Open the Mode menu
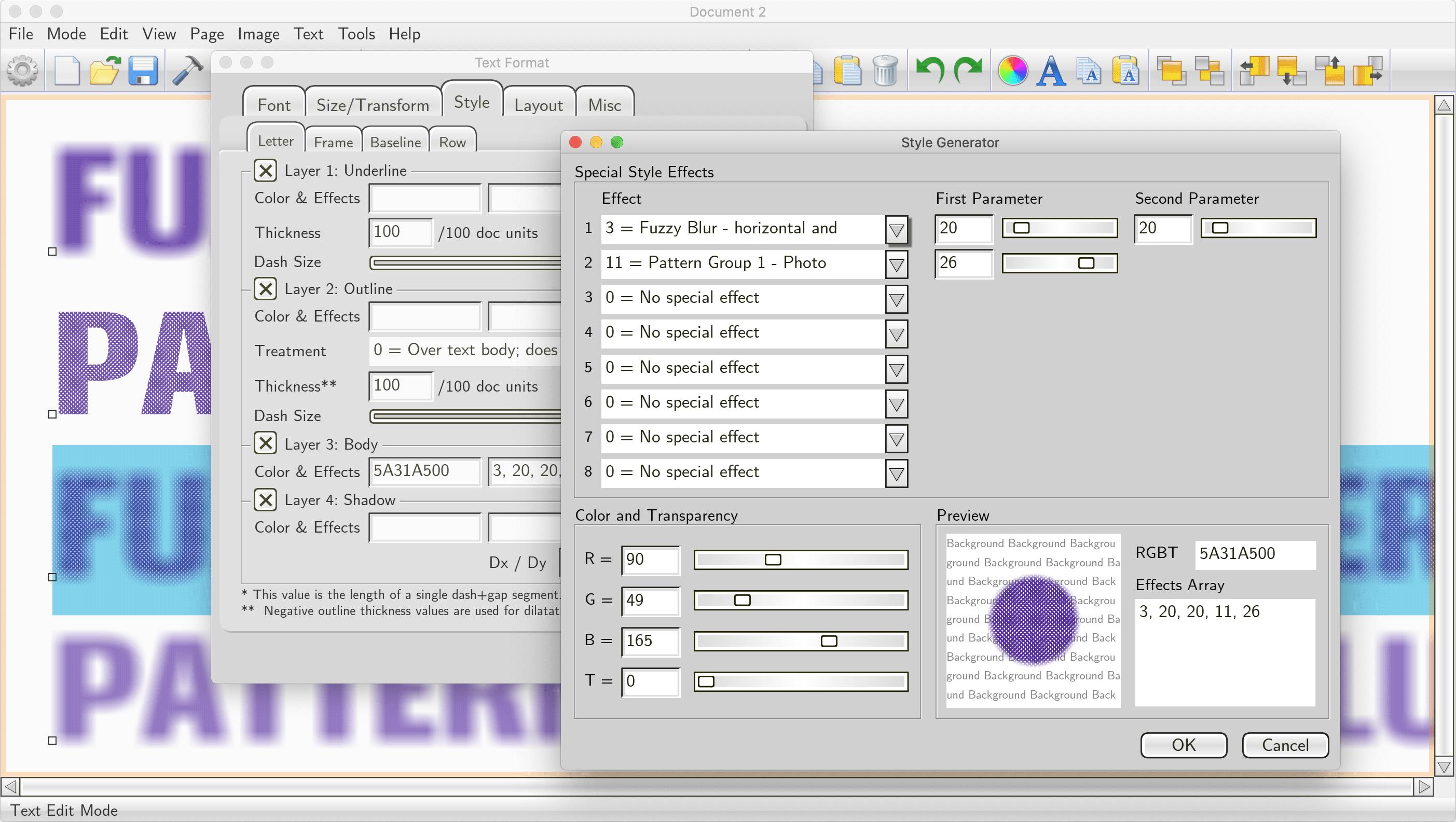1456x822 pixels. (x=66, y=34)
